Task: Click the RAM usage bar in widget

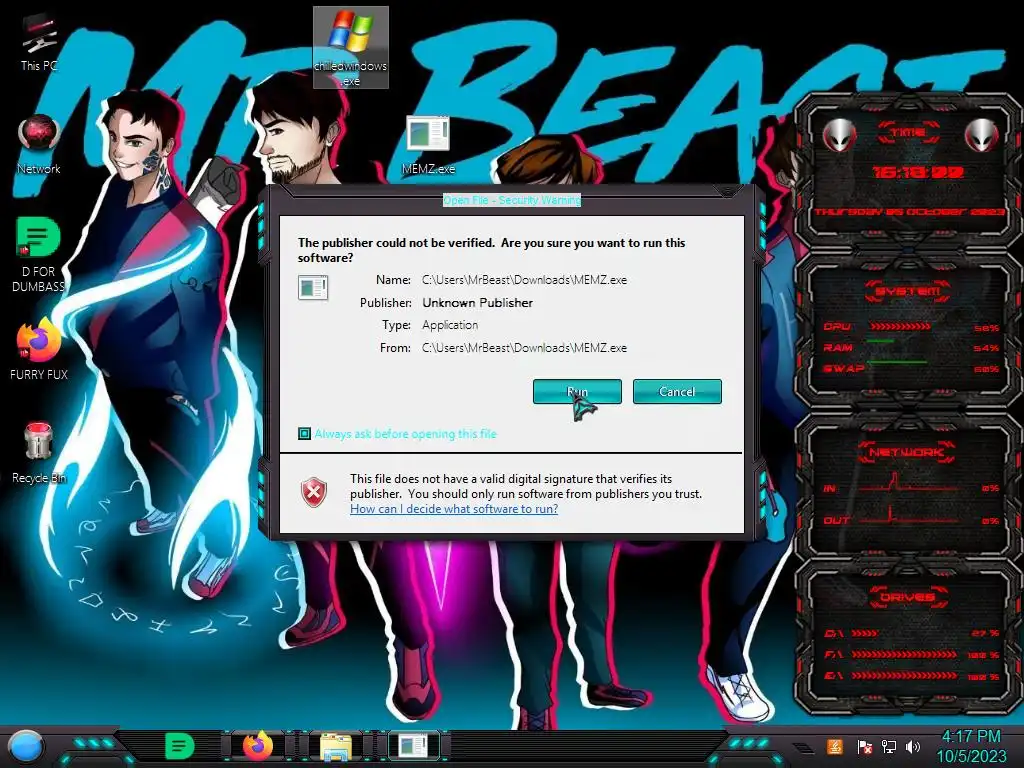Action: [881, 342]
